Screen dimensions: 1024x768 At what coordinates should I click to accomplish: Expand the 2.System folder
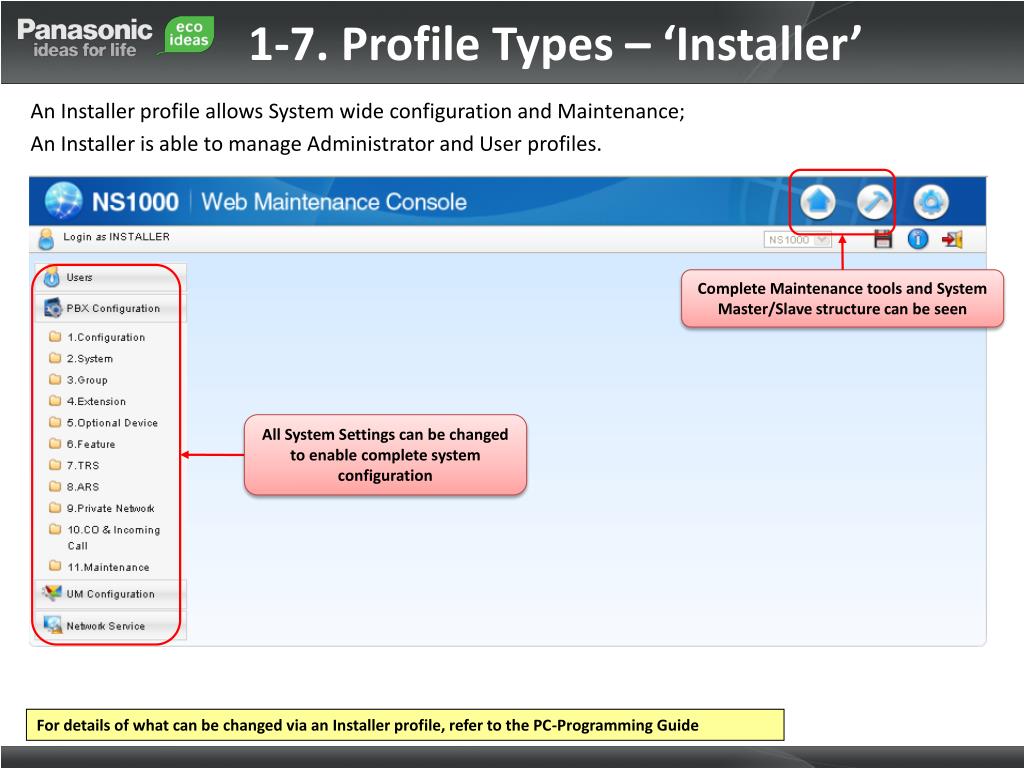click(82, 359)
